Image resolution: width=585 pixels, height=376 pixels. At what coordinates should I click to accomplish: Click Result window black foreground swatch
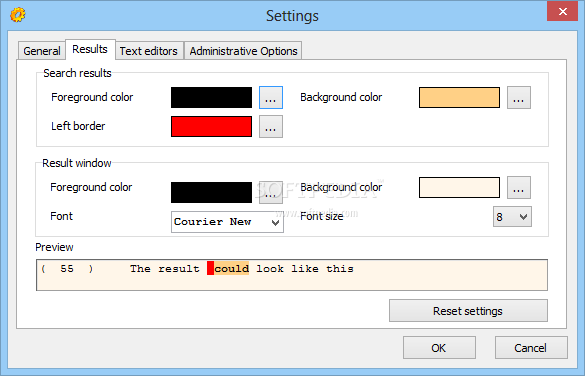click(x=212, y=192)
